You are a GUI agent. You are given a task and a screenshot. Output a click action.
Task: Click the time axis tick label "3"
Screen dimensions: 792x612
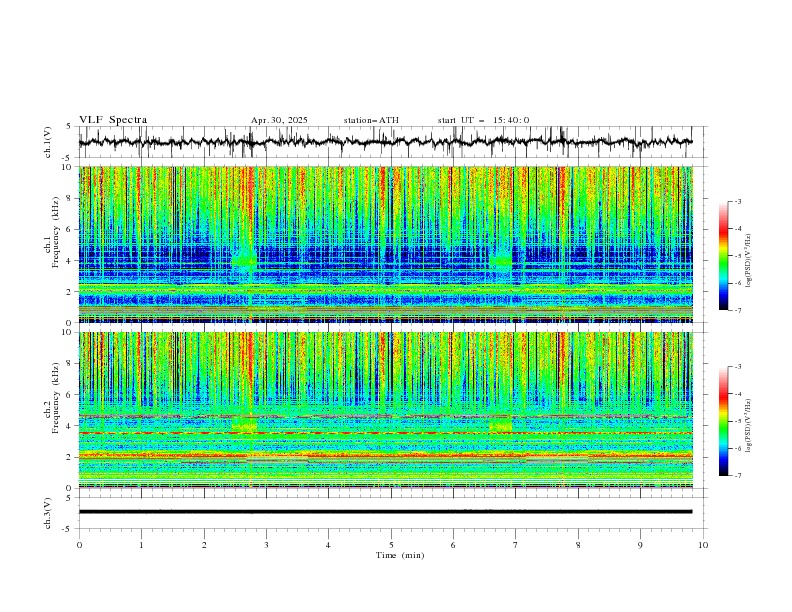(266, 545)
